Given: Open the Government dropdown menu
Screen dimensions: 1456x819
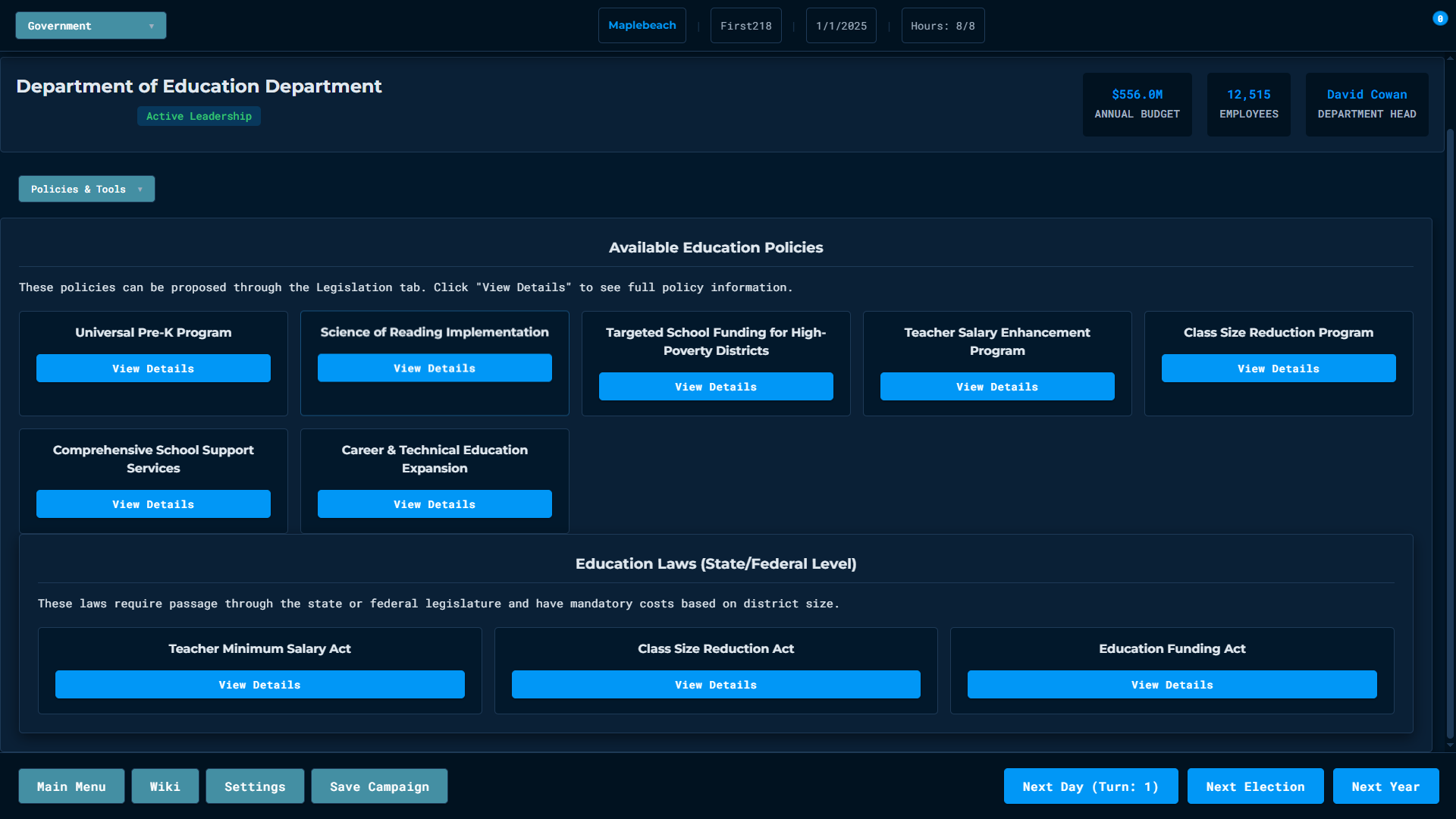Looking at the screenshot, I should click(91, 26).
